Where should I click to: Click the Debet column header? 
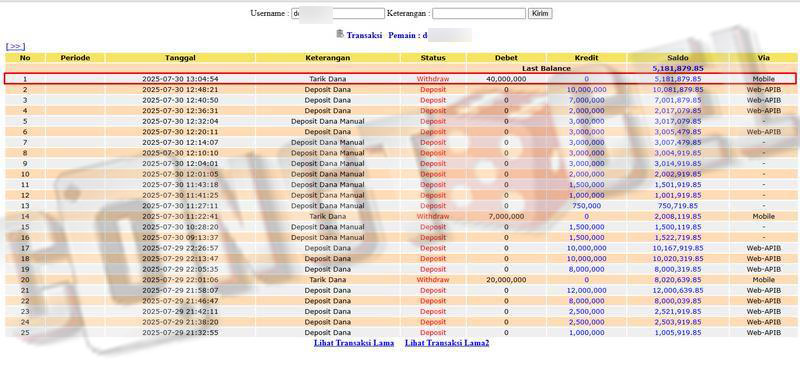(x=506, y=58)
